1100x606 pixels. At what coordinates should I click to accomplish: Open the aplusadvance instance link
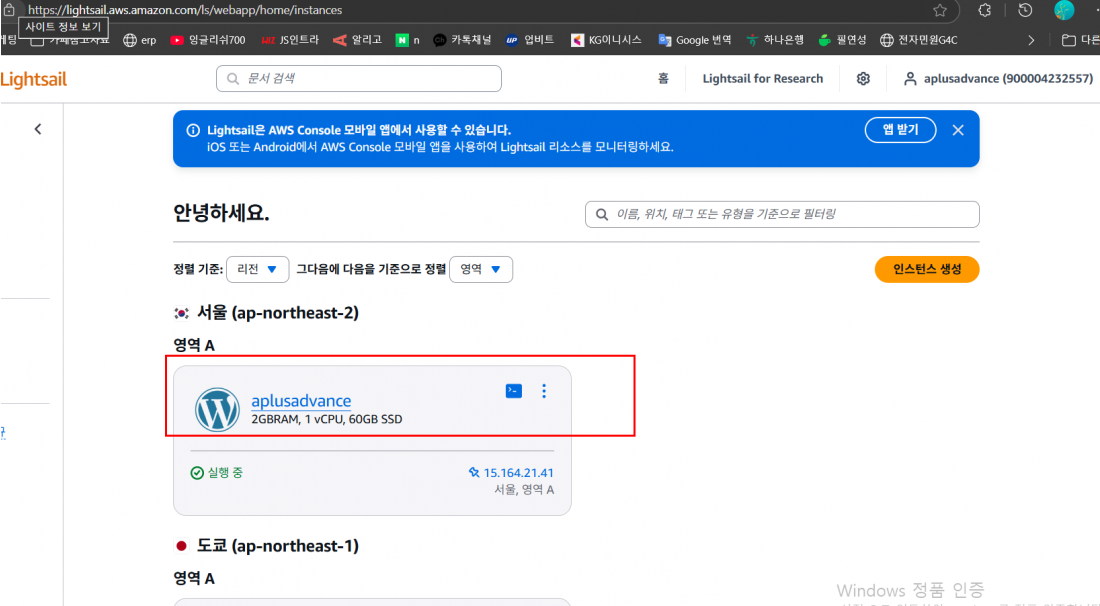click(301, 400)
